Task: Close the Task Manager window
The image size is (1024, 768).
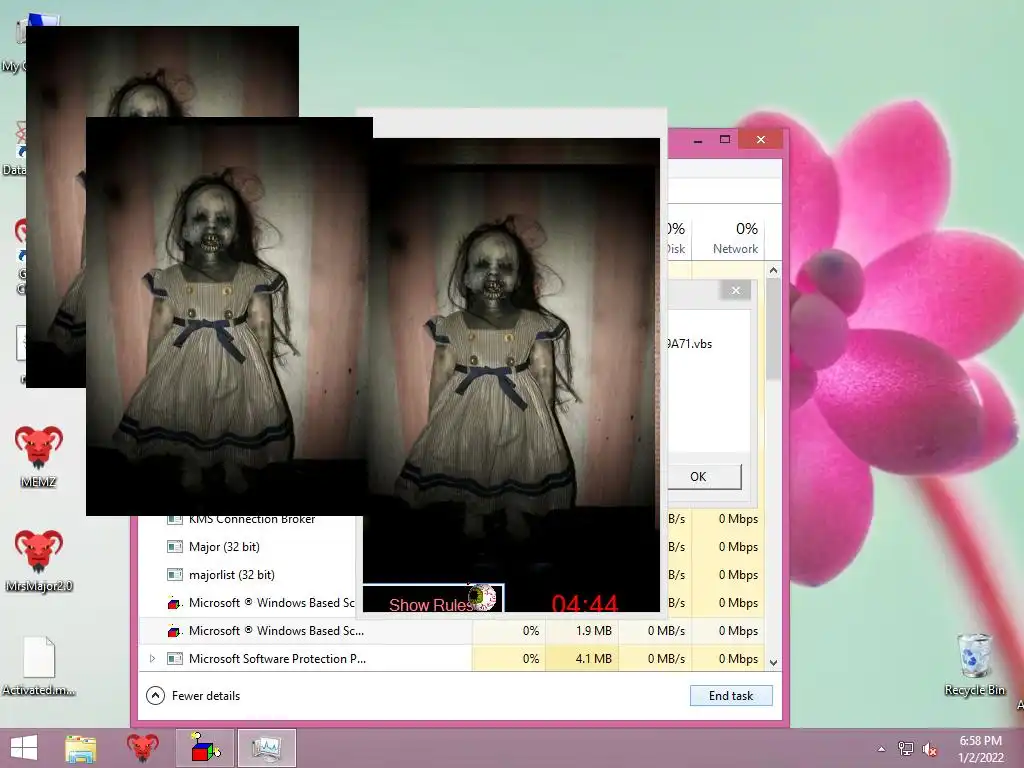Action: [x=761, y=139]
